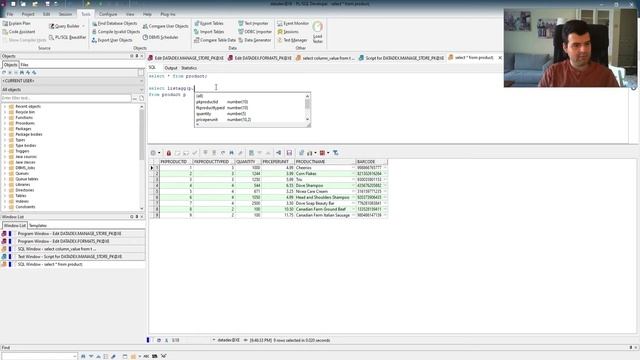Open the Text Importer
The image size is (640, 360).
point(253,24)
